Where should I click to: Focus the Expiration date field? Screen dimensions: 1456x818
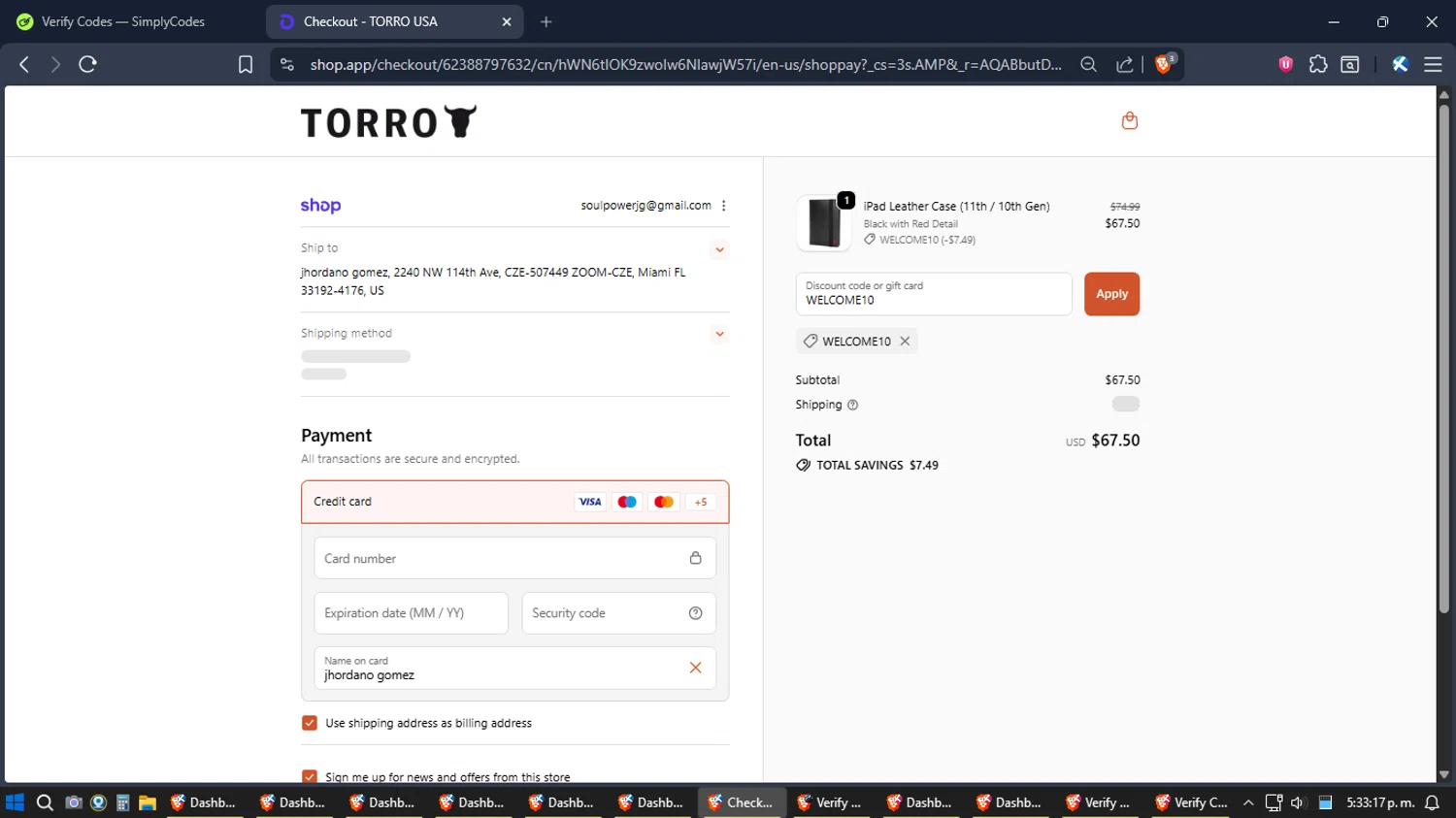click(411, 613)
